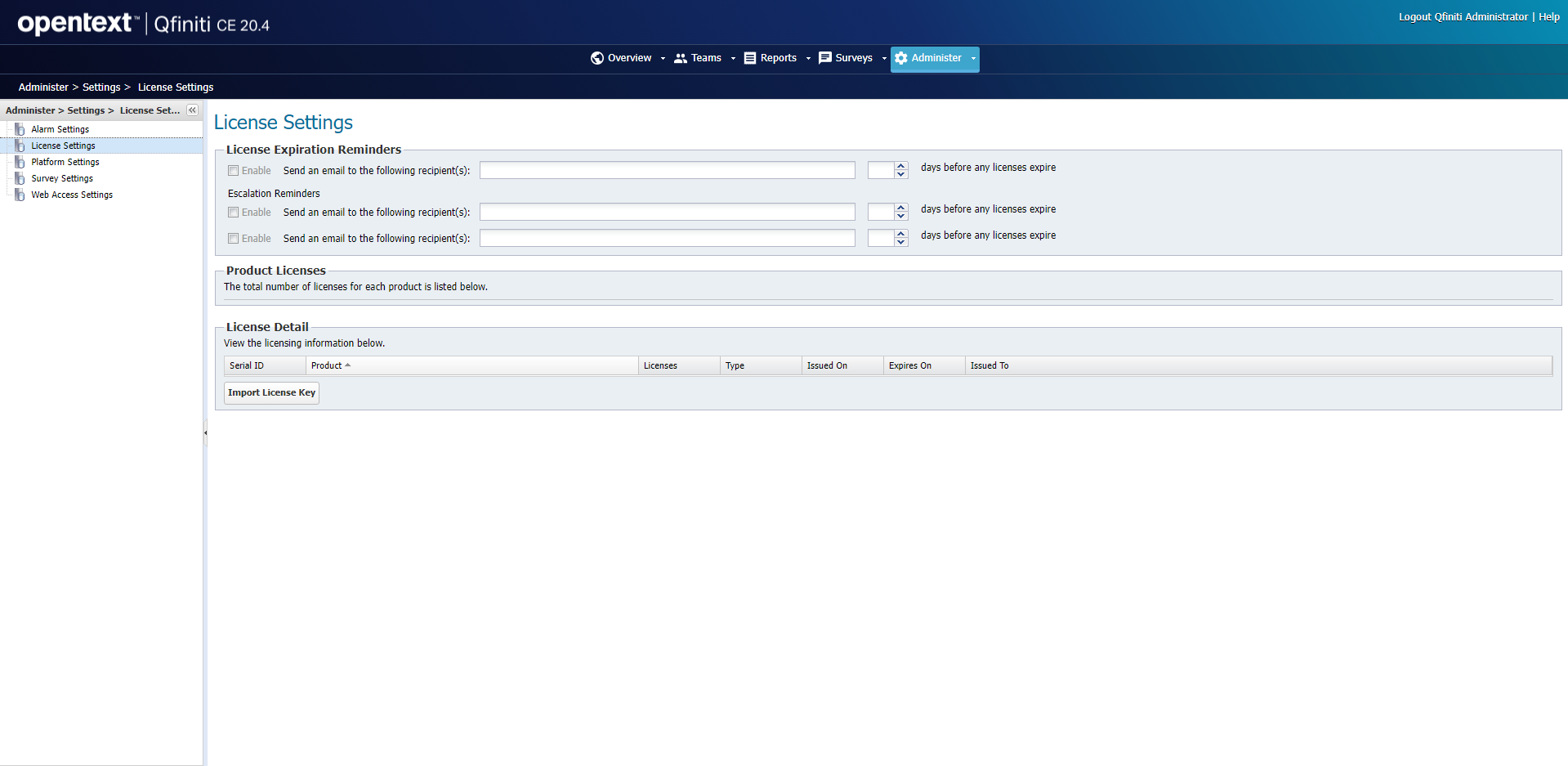The height and width of the screenshot is (766, 1568).
Task: Increase days using the first stepper arrow
Action: 901,166
